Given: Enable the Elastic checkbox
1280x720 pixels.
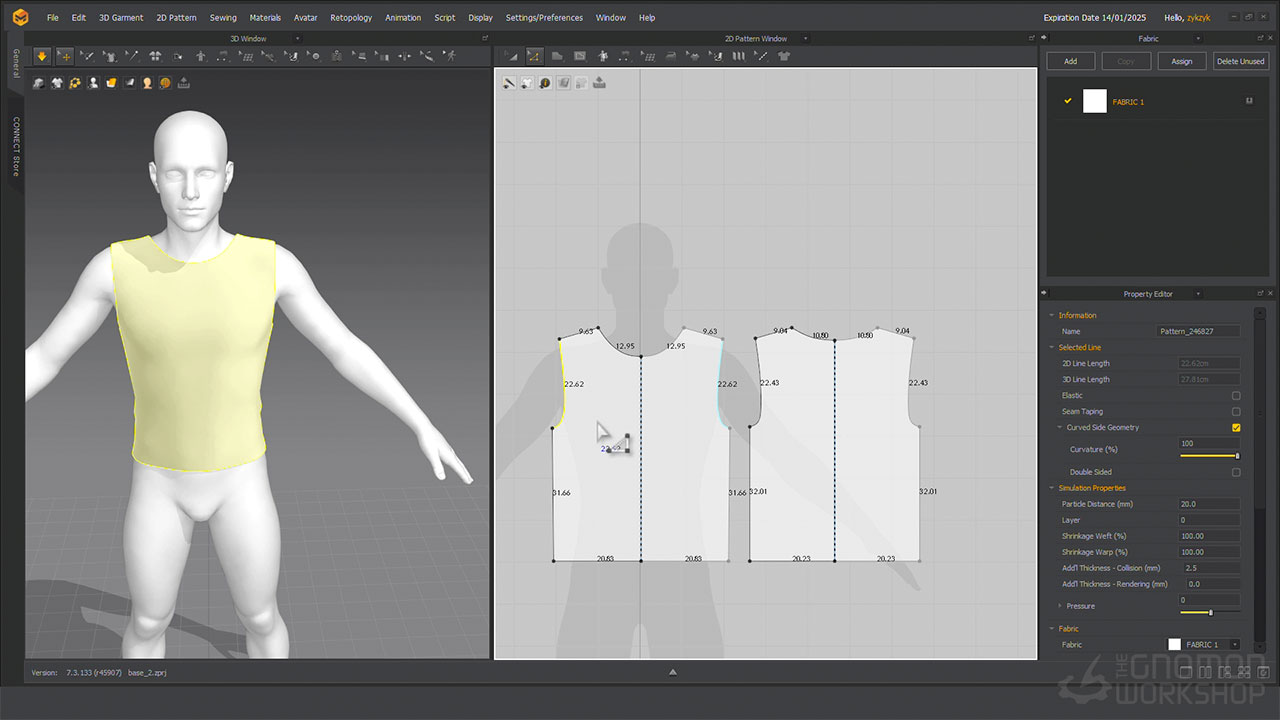Looking at the screenshot, I should point(1236,396).
